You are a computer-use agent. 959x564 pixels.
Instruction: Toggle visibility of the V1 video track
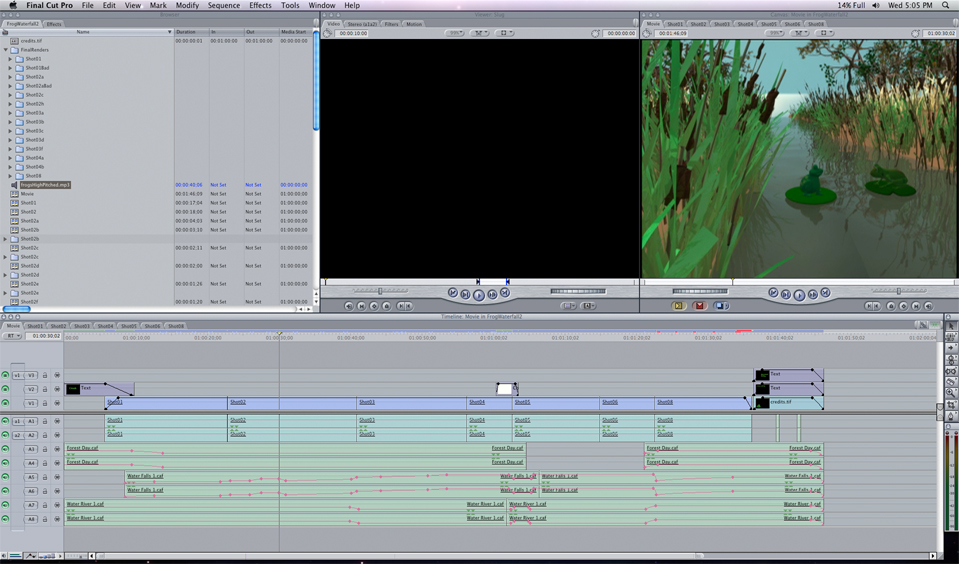point(5,403)
